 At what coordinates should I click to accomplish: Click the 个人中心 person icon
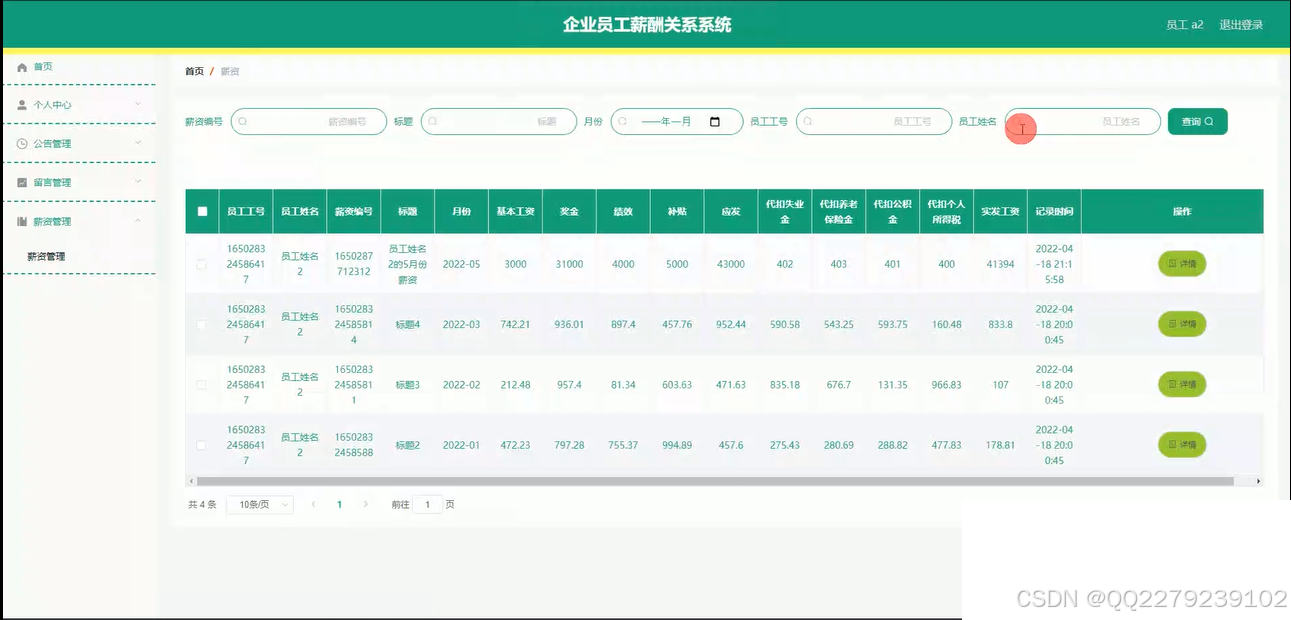click(22, 104)
